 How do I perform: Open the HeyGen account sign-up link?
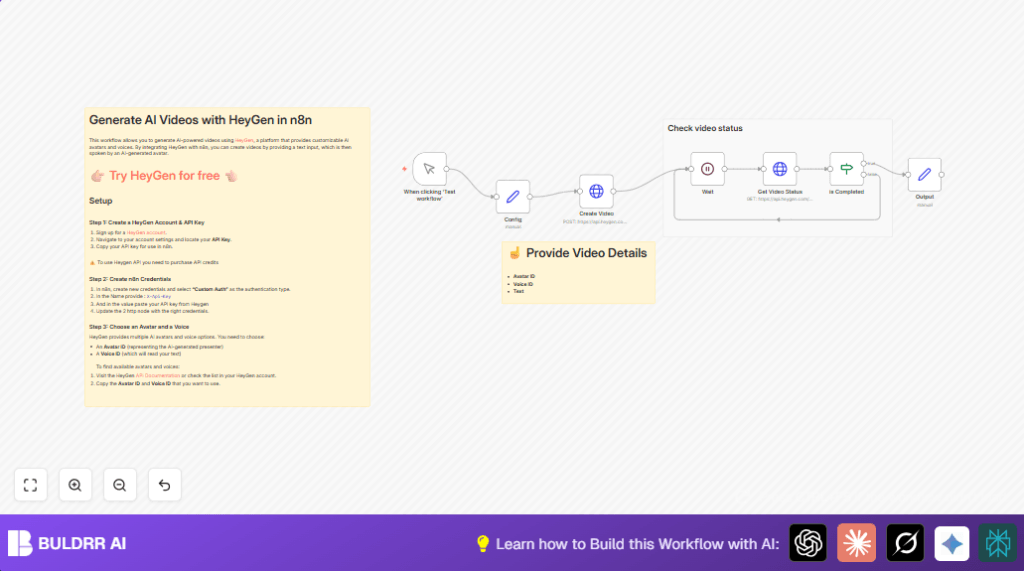click(x=146, y=233)
